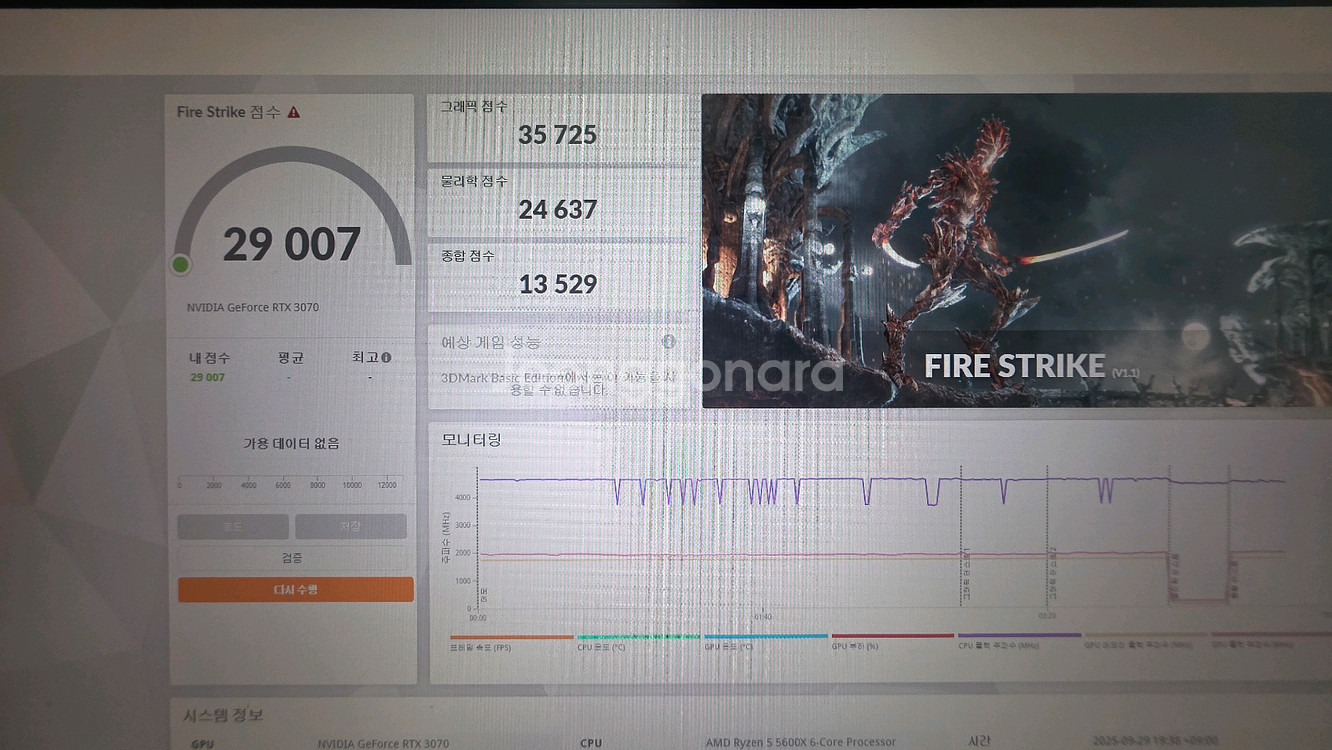
Task: Click 그래픽 테스트 1 marker in monitoring graph
Action: coord(963,570)
